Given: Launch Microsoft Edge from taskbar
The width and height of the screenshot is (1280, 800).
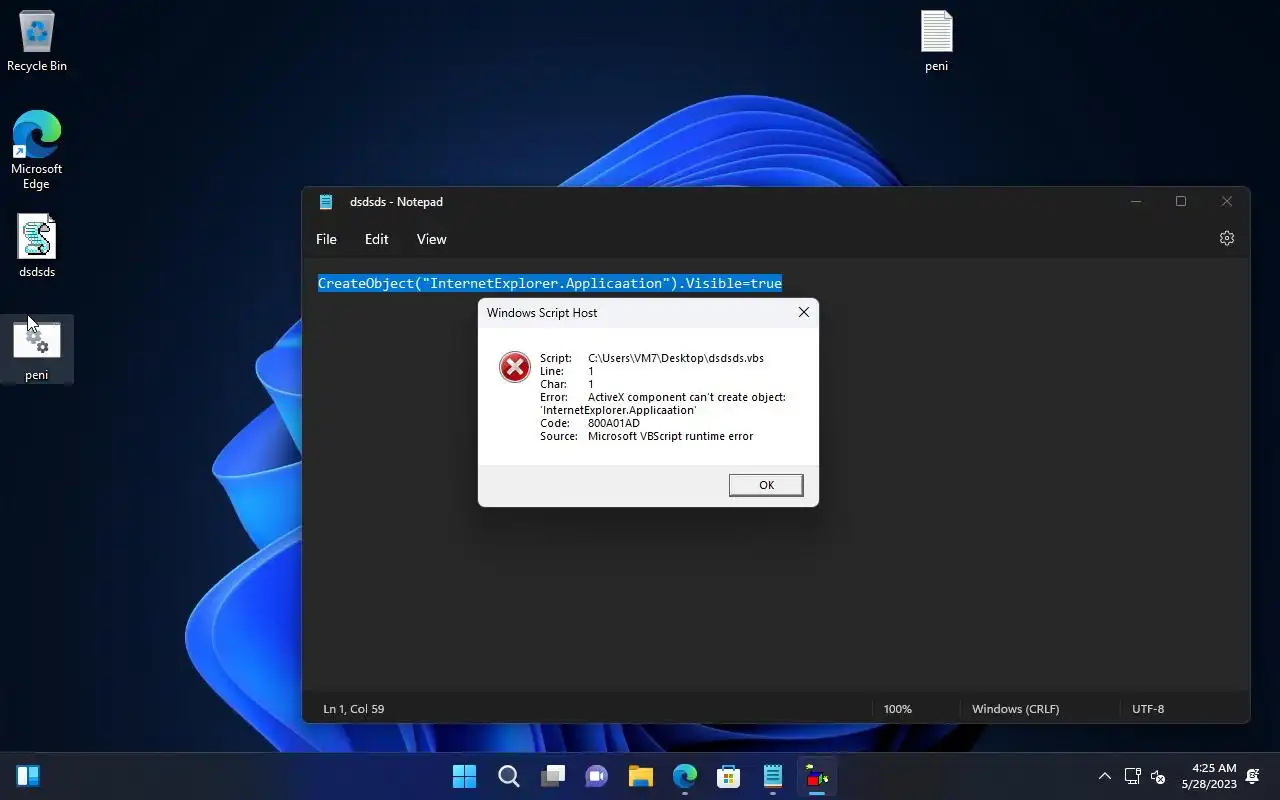Looking at the screenshot, I should [685, 776].
